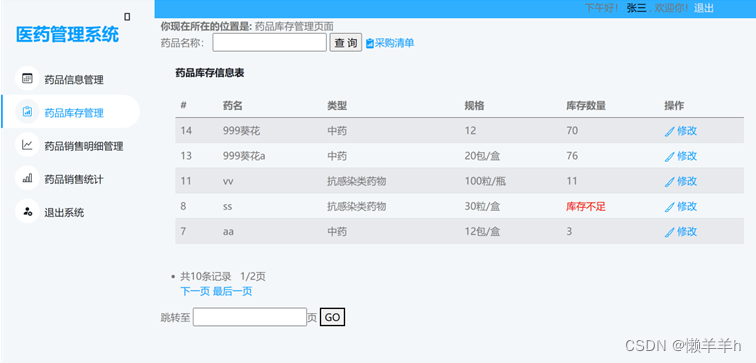Click the clipboard icon next to 采购清单

pos(370,43)
